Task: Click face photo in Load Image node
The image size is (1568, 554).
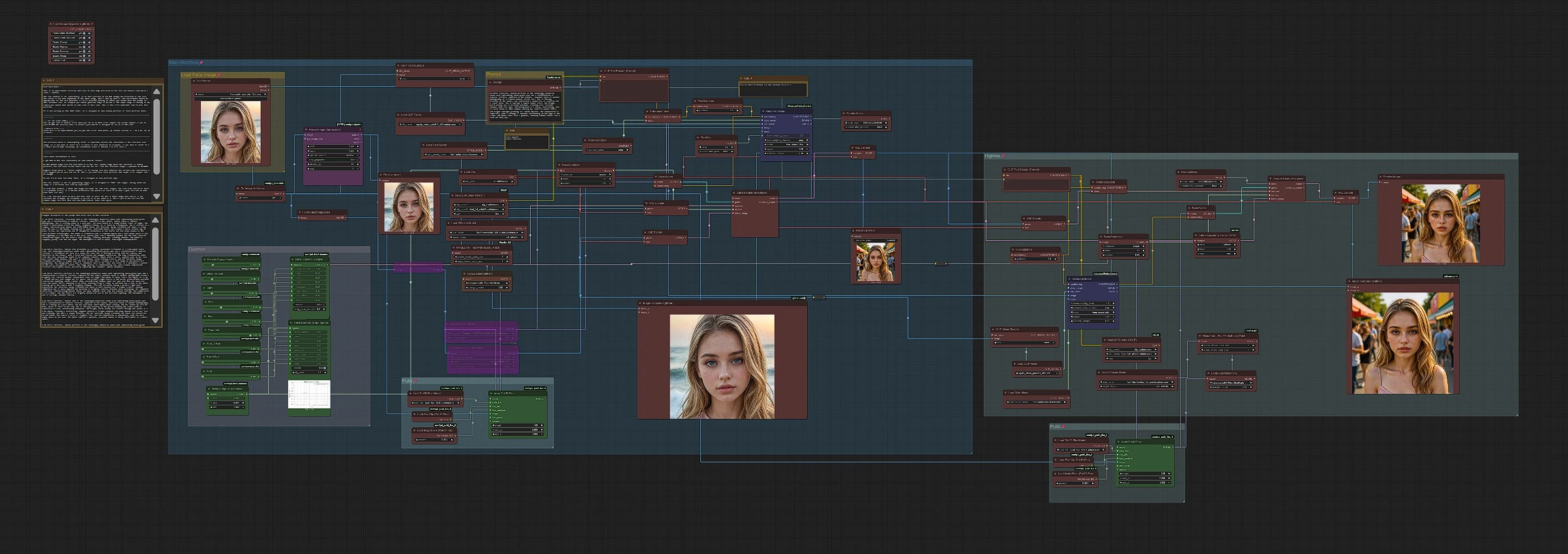Action: point(231,132)
